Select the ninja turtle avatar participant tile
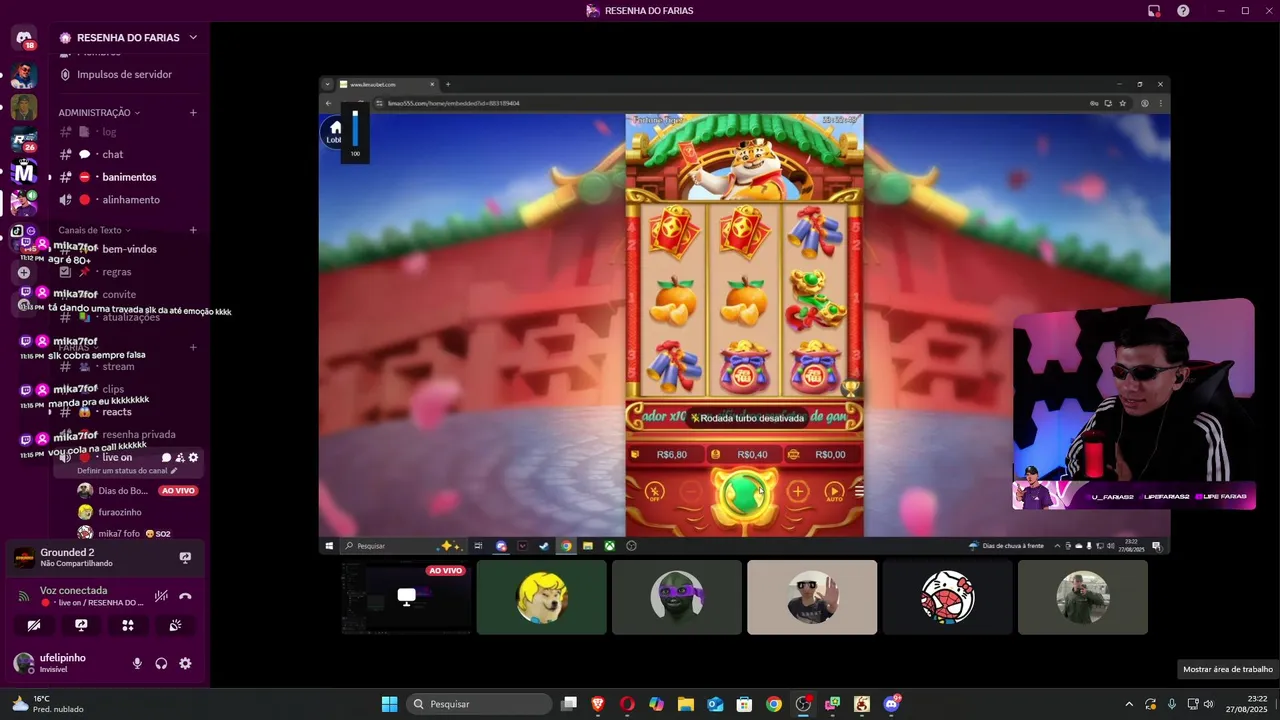This screenshot has width=1280, height=720. click(677, 597)
